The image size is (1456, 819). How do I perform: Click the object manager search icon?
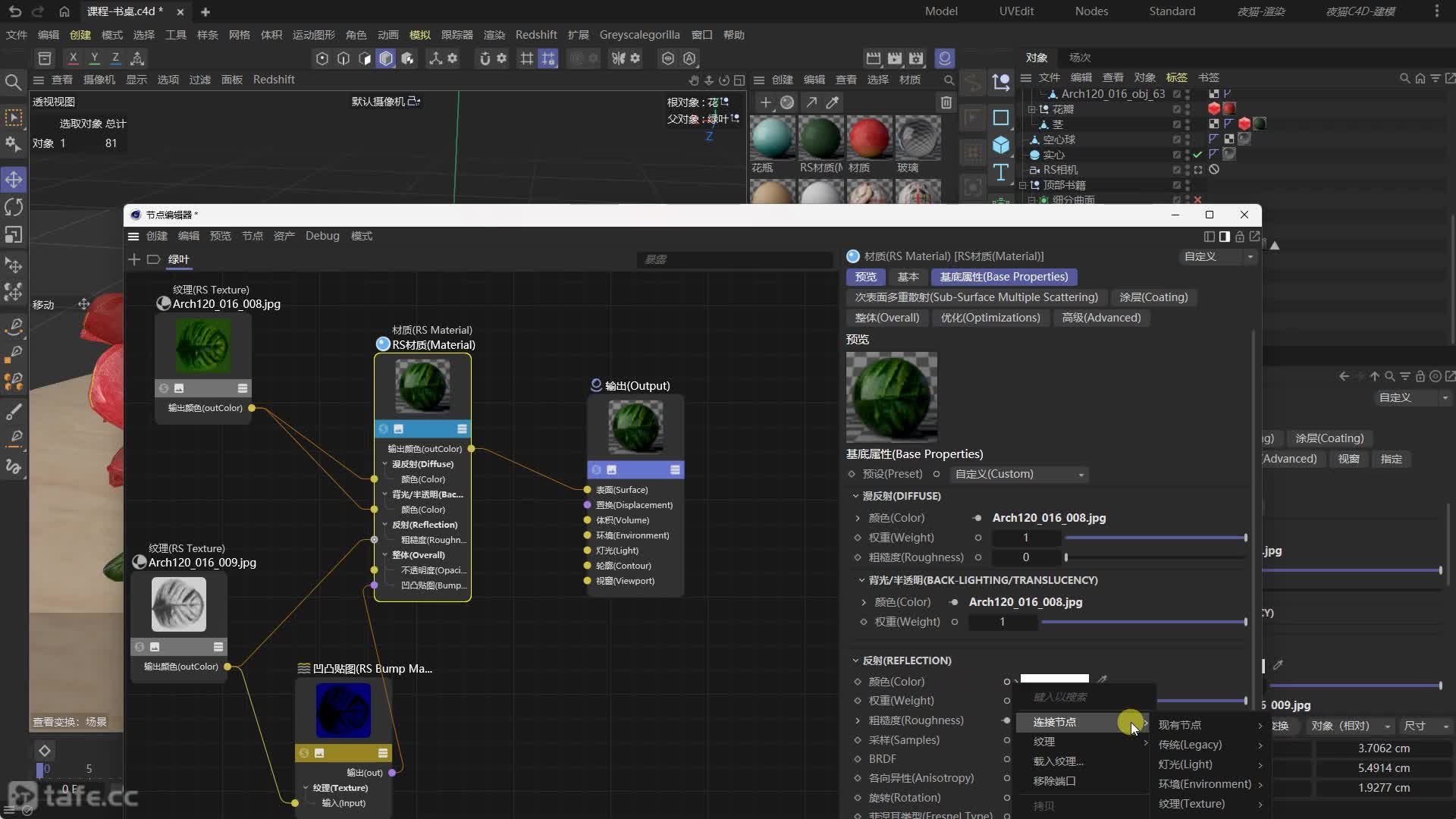(x=1404, y=78)
